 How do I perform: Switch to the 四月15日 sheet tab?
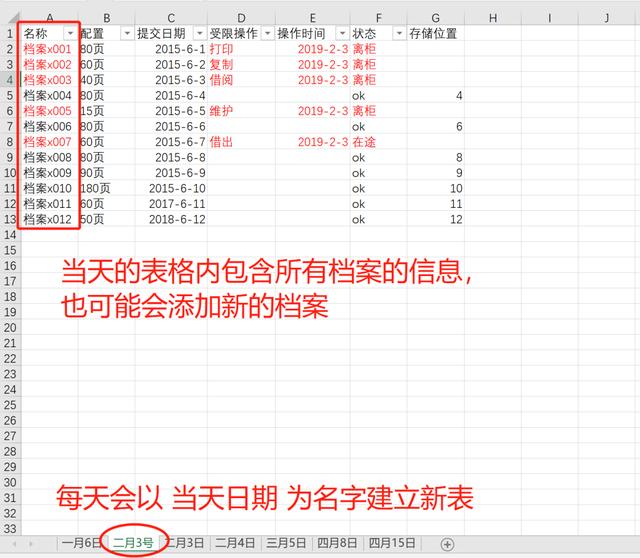click(392, 543)
